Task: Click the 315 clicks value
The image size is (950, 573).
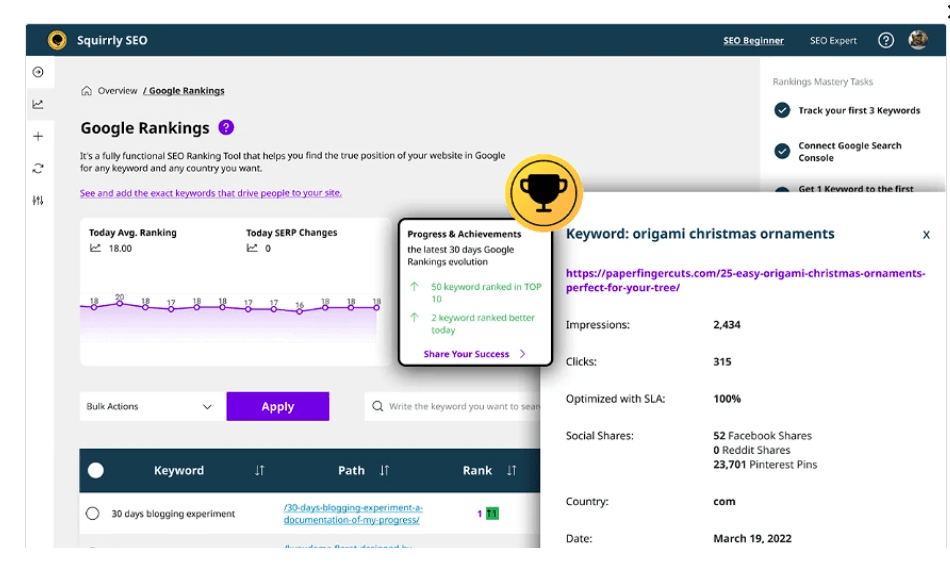Action: [722, 362]
